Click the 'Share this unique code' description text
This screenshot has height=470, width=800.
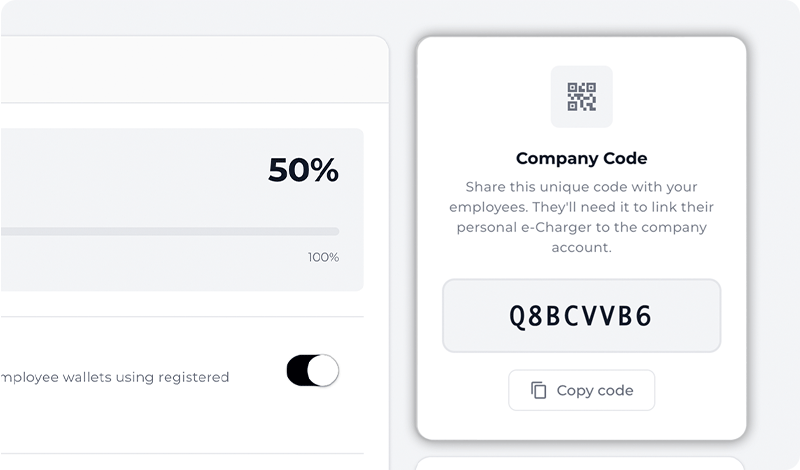point(581,187)
